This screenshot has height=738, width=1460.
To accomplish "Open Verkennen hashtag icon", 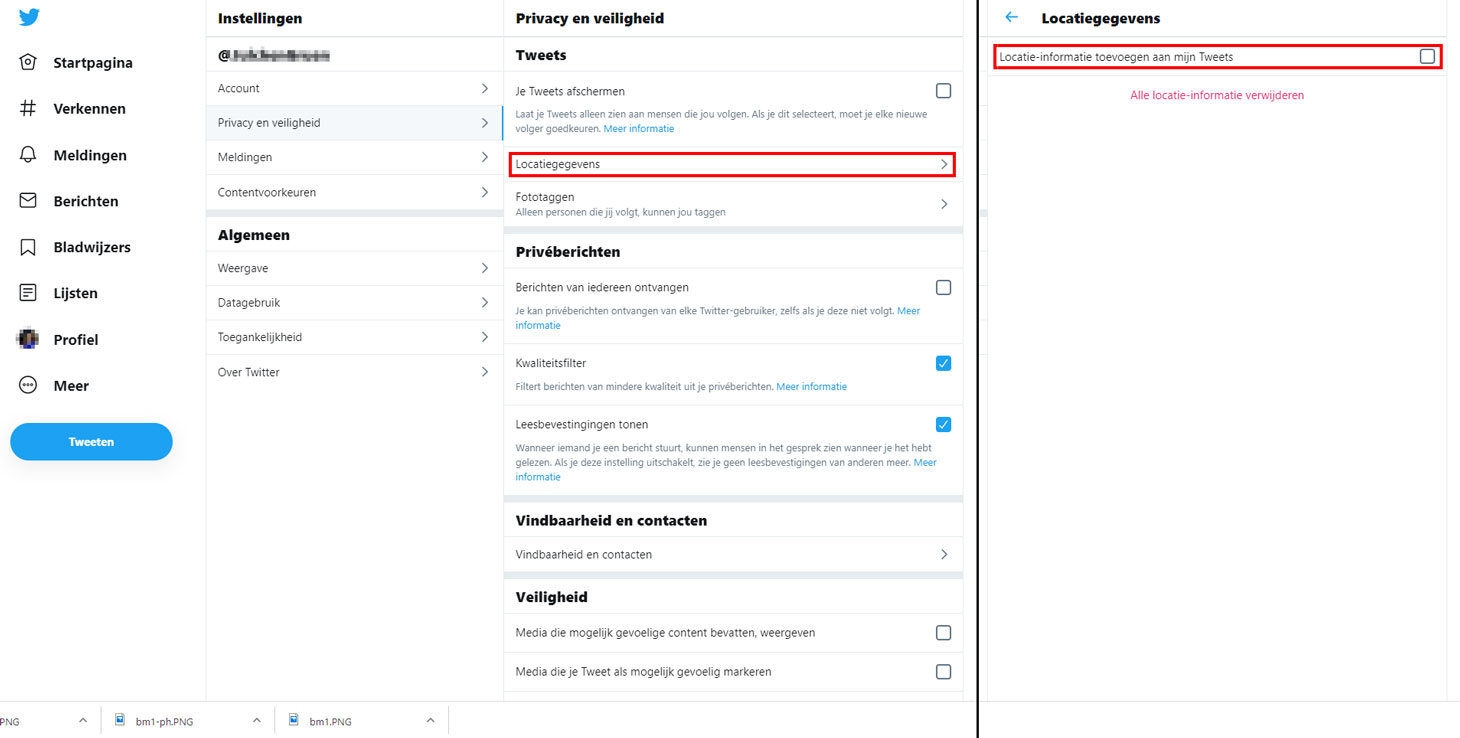I will tap(28, 108).
